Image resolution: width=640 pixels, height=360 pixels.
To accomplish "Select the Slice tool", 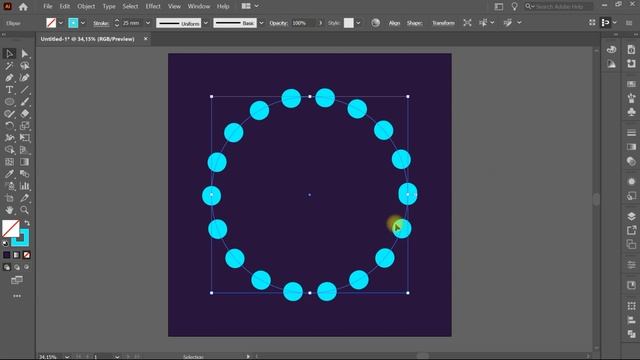I will (24, 198).
